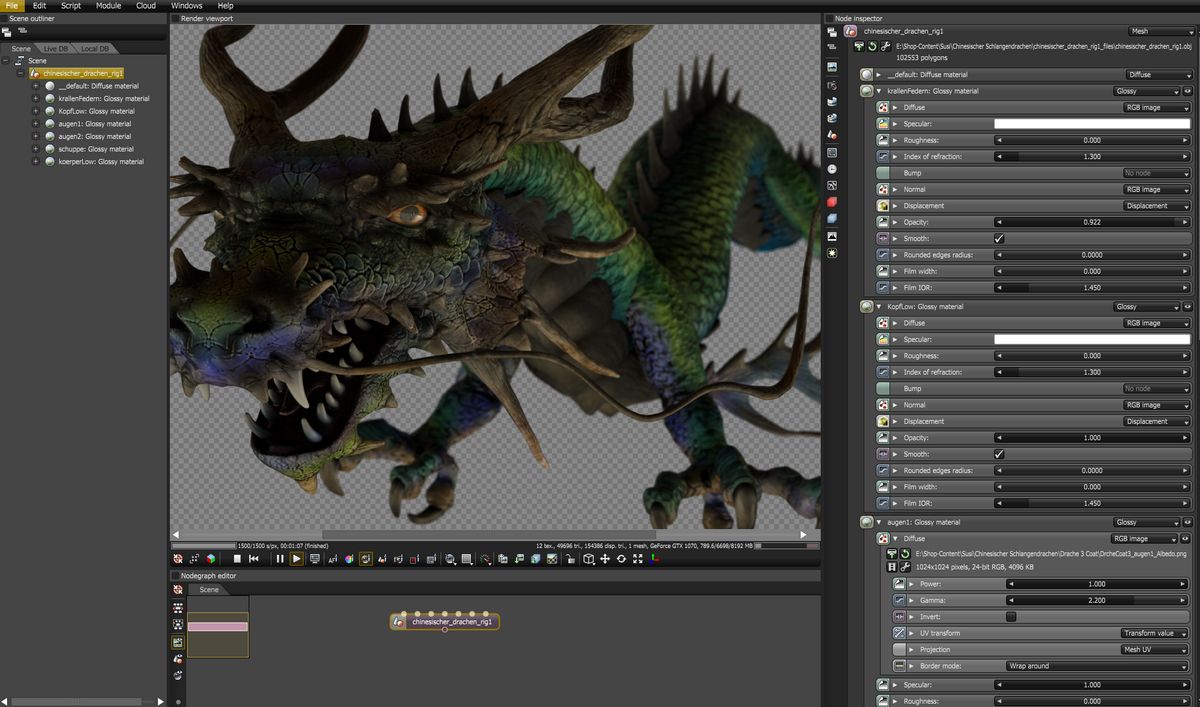The image size is (1200, 707).
Task: Click the move gizmo arrows icon
Action: point(605,559)
